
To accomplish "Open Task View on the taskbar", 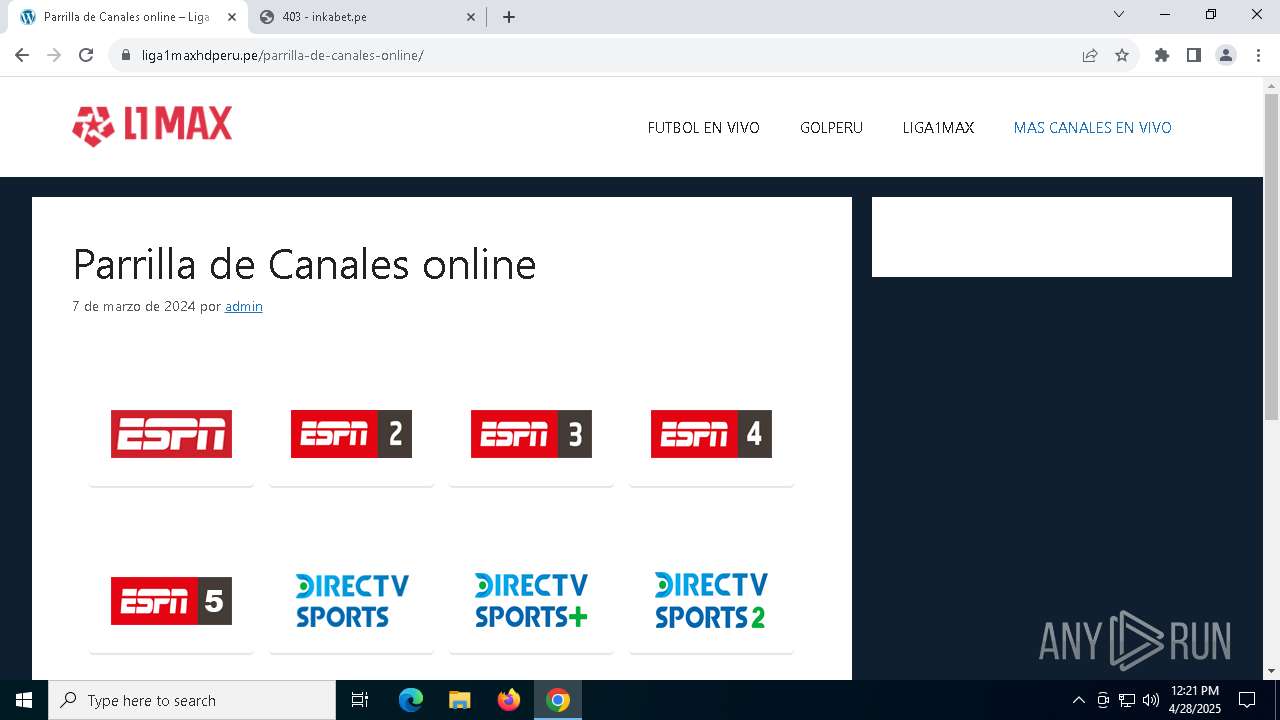I will (x=360, y=700).
